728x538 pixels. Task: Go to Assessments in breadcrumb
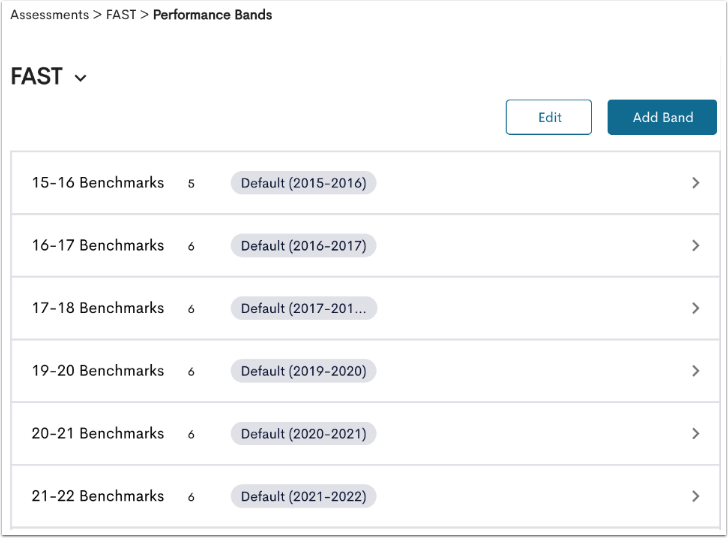(x=50, y=15)
